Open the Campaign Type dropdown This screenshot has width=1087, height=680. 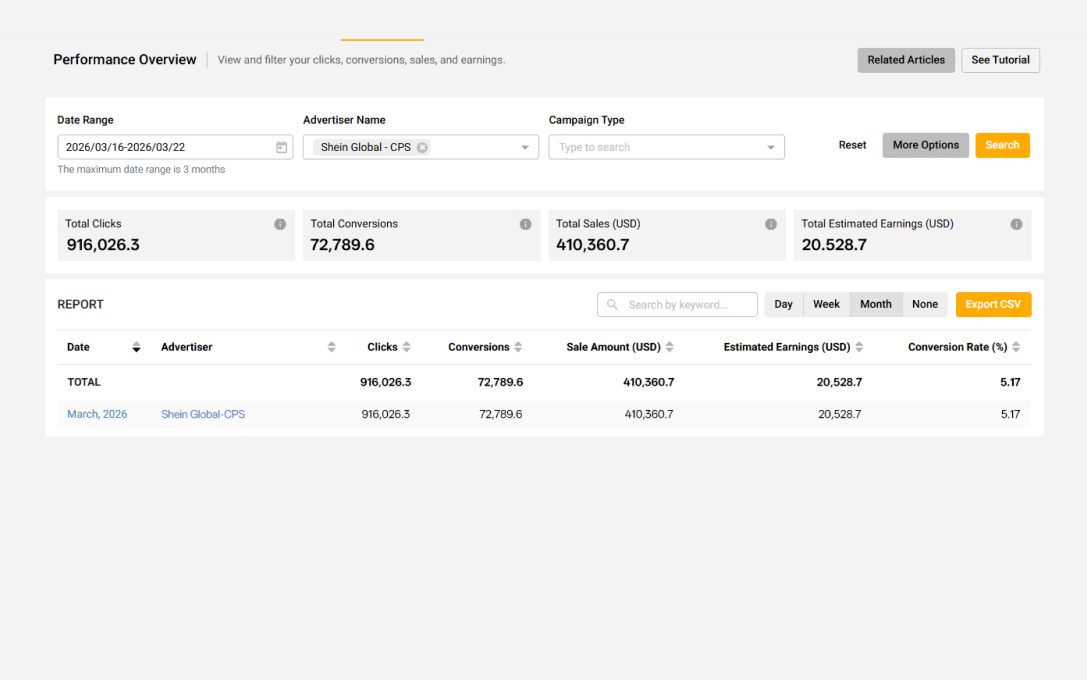770,148
